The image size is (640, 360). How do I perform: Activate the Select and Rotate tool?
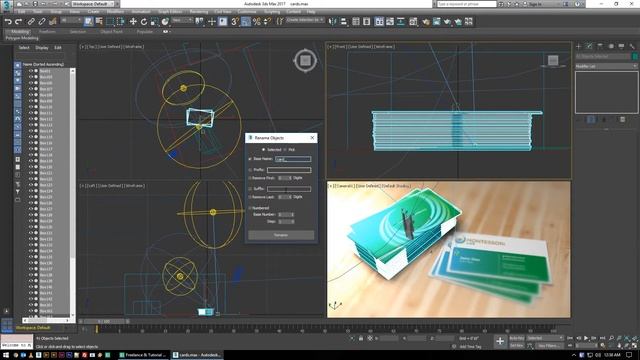(x=144, y=22)
